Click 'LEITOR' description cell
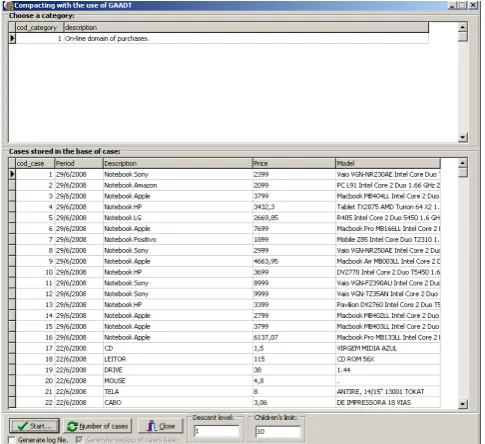485x444 pixels. [178, 359]
